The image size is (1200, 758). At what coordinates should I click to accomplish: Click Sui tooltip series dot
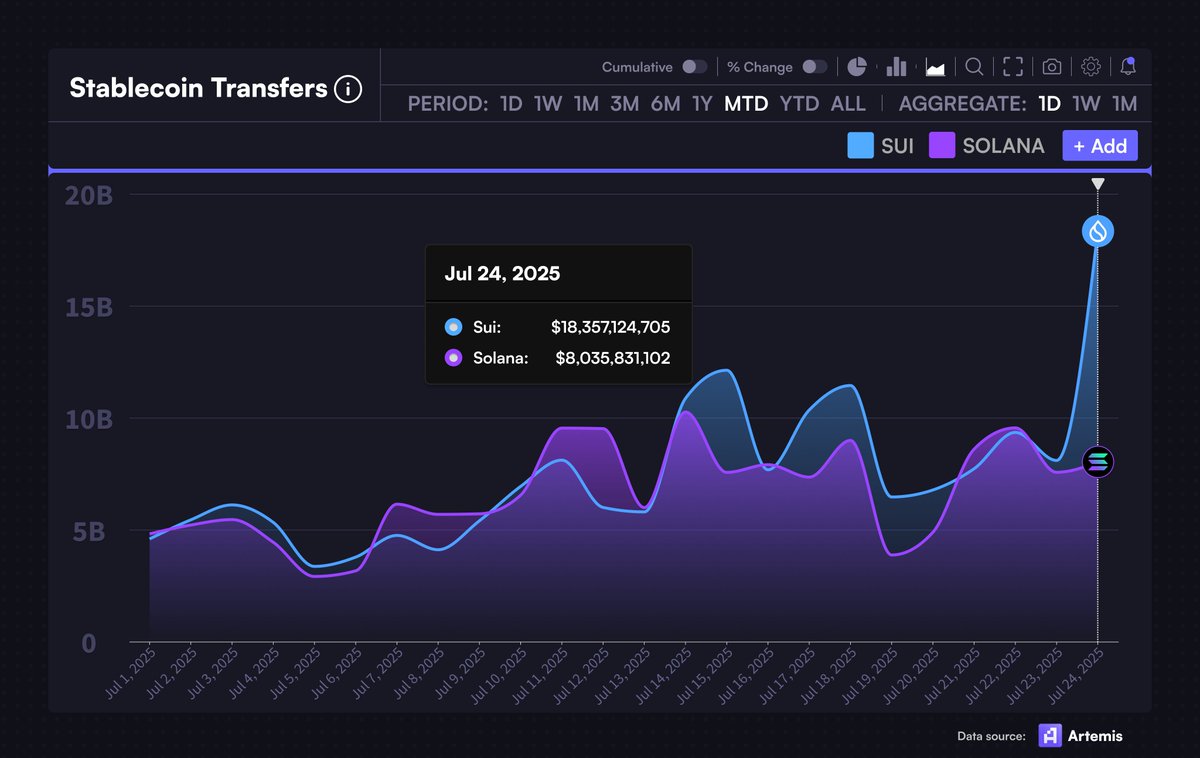pos(454,327)
